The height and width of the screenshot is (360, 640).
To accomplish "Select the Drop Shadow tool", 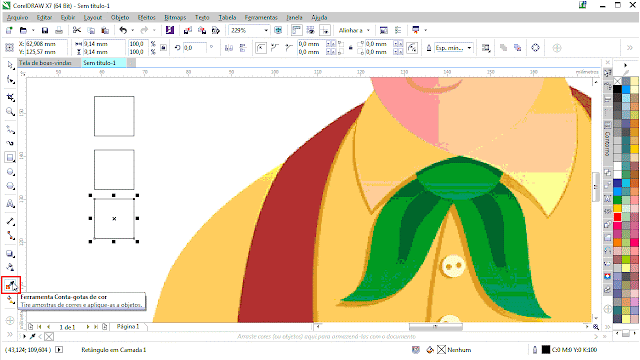I will click(x=10, y=253).
